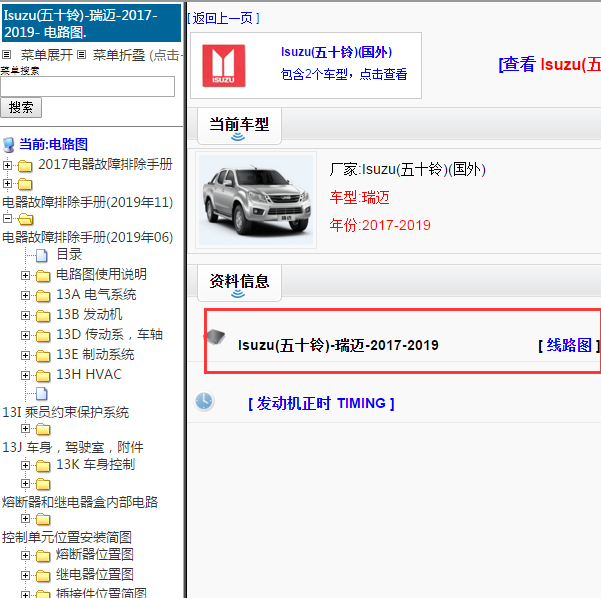This screenshot has width=601, height=598.
Task: Click folder icon of 继电器位置图
Action: [x=43, y=575]
